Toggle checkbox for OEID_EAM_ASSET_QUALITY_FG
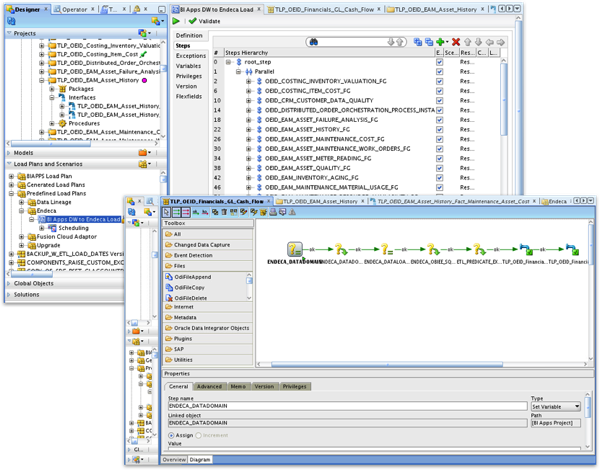This screenshot has height=470, width=600. 439,168
